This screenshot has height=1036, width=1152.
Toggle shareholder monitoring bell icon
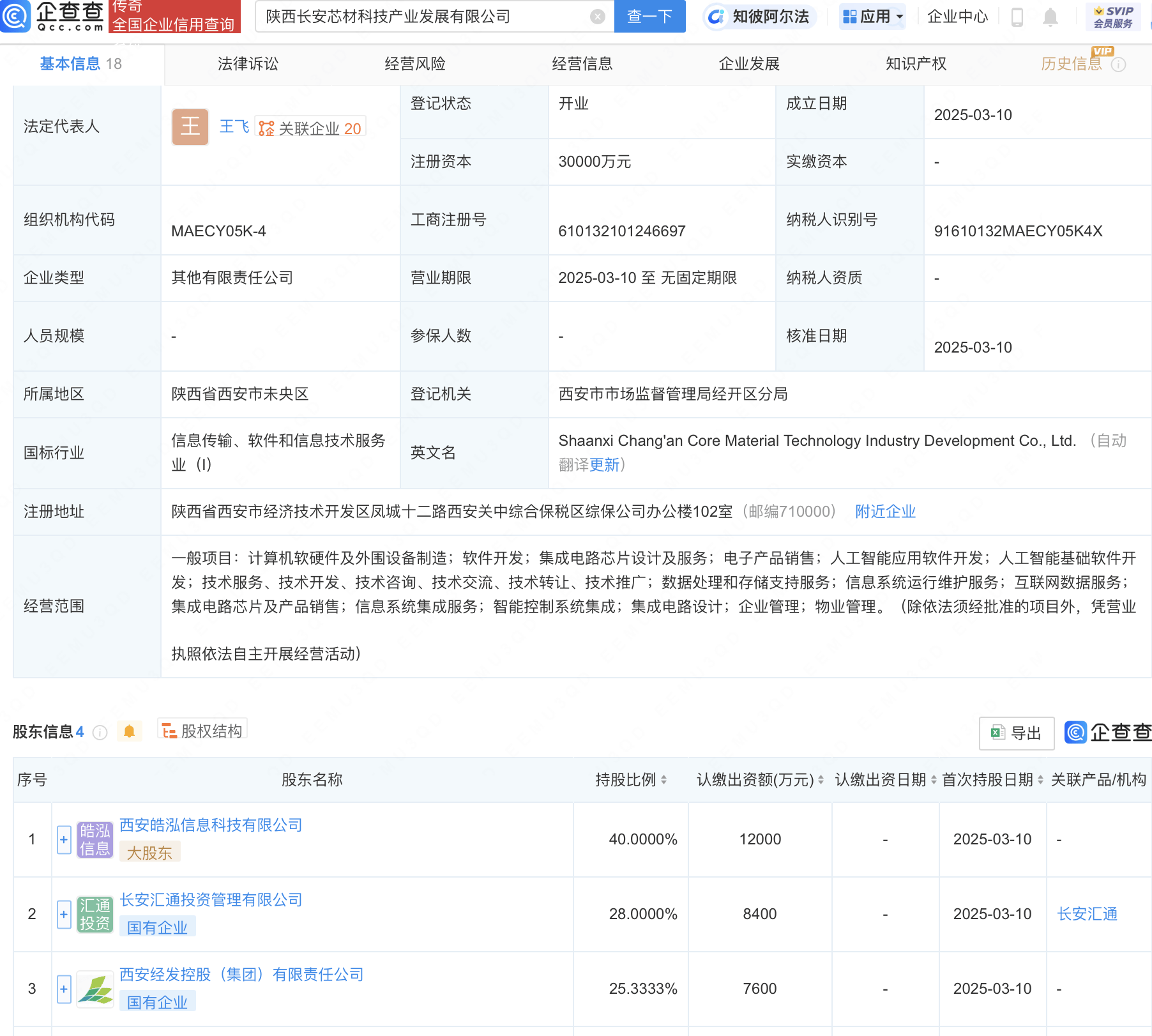(x=129, y=731)
